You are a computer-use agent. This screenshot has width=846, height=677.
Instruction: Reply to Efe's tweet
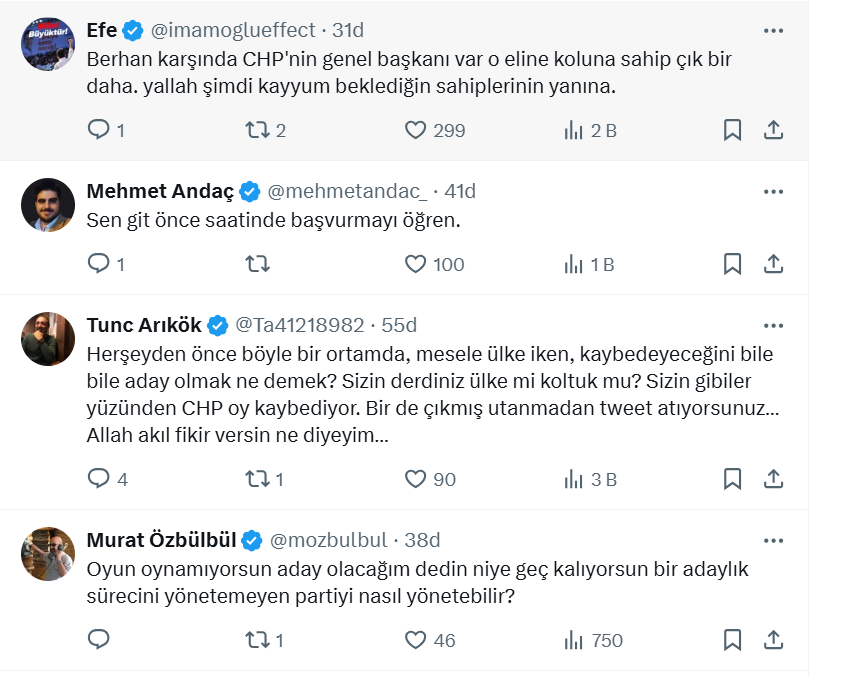99,130
